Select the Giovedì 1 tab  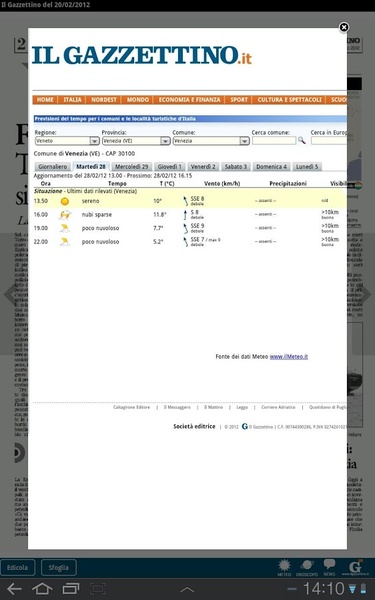tap(170, 166)
